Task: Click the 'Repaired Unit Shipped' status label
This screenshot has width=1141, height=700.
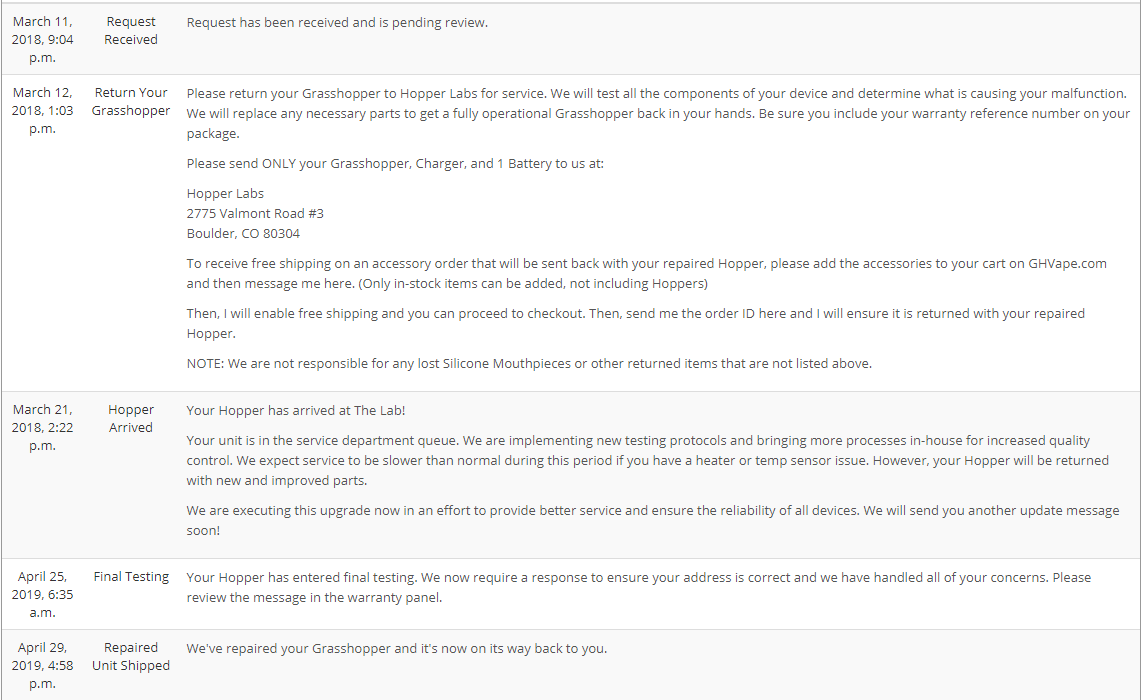Action: (x=130, y=656)
